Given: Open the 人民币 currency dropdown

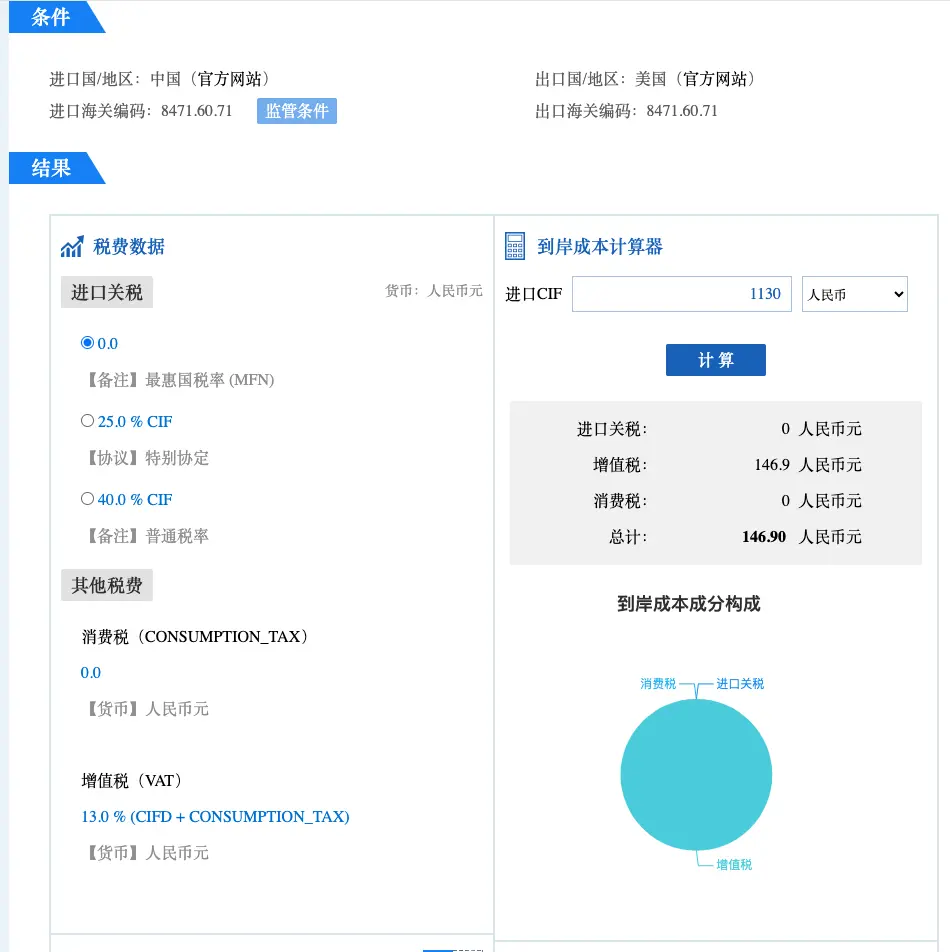Looking at the screenshot, I should (854, 295).
